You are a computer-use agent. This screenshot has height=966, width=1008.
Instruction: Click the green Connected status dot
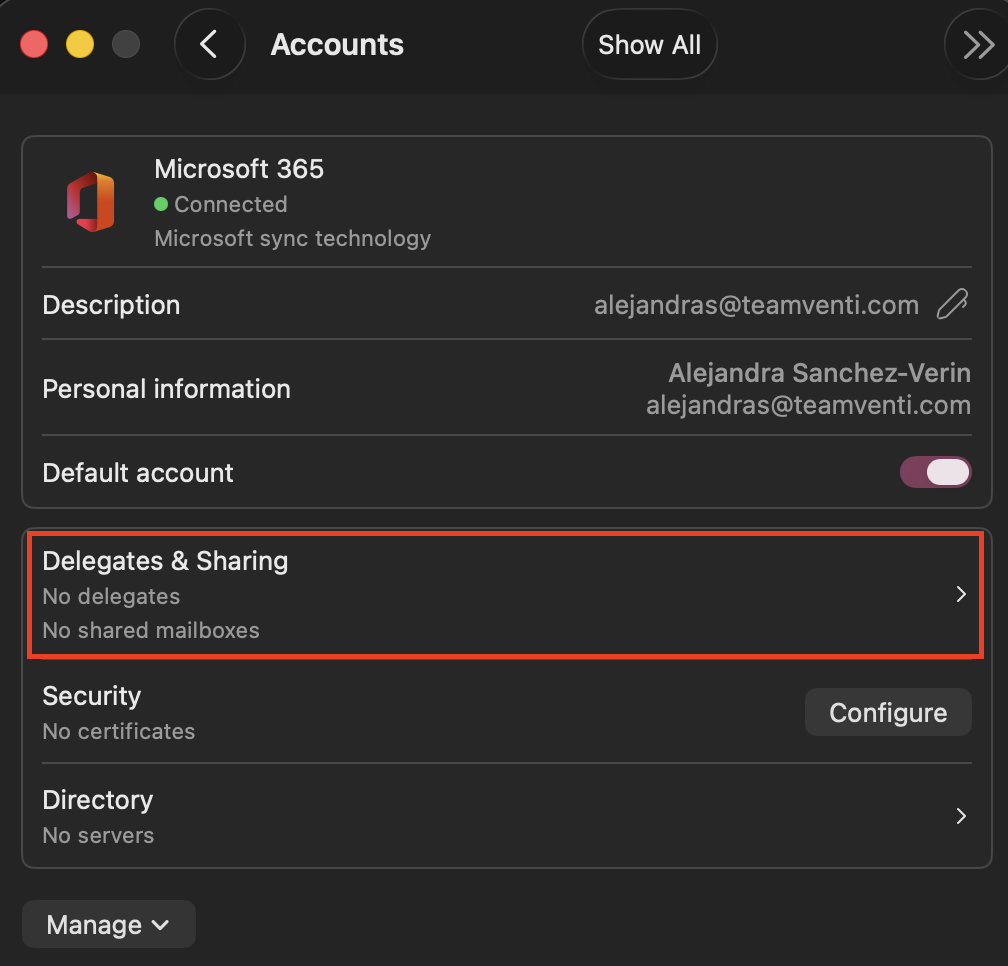click(161, 204)
